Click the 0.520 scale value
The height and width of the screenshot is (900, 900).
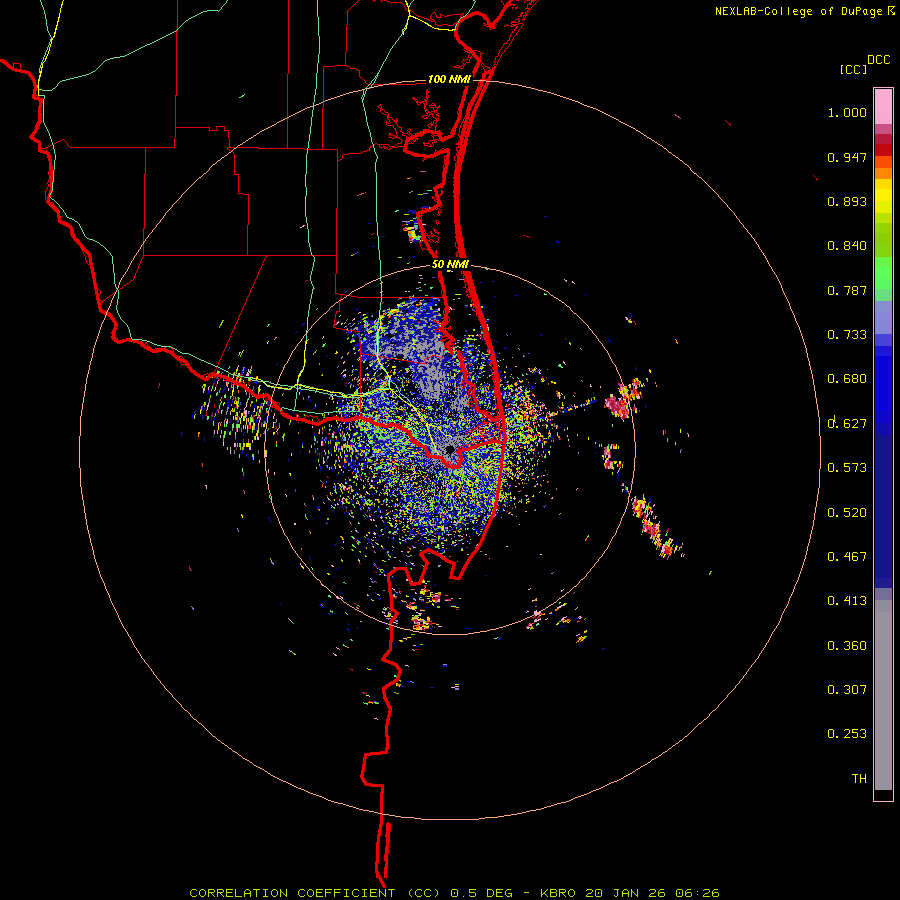[x=847, y=513]
